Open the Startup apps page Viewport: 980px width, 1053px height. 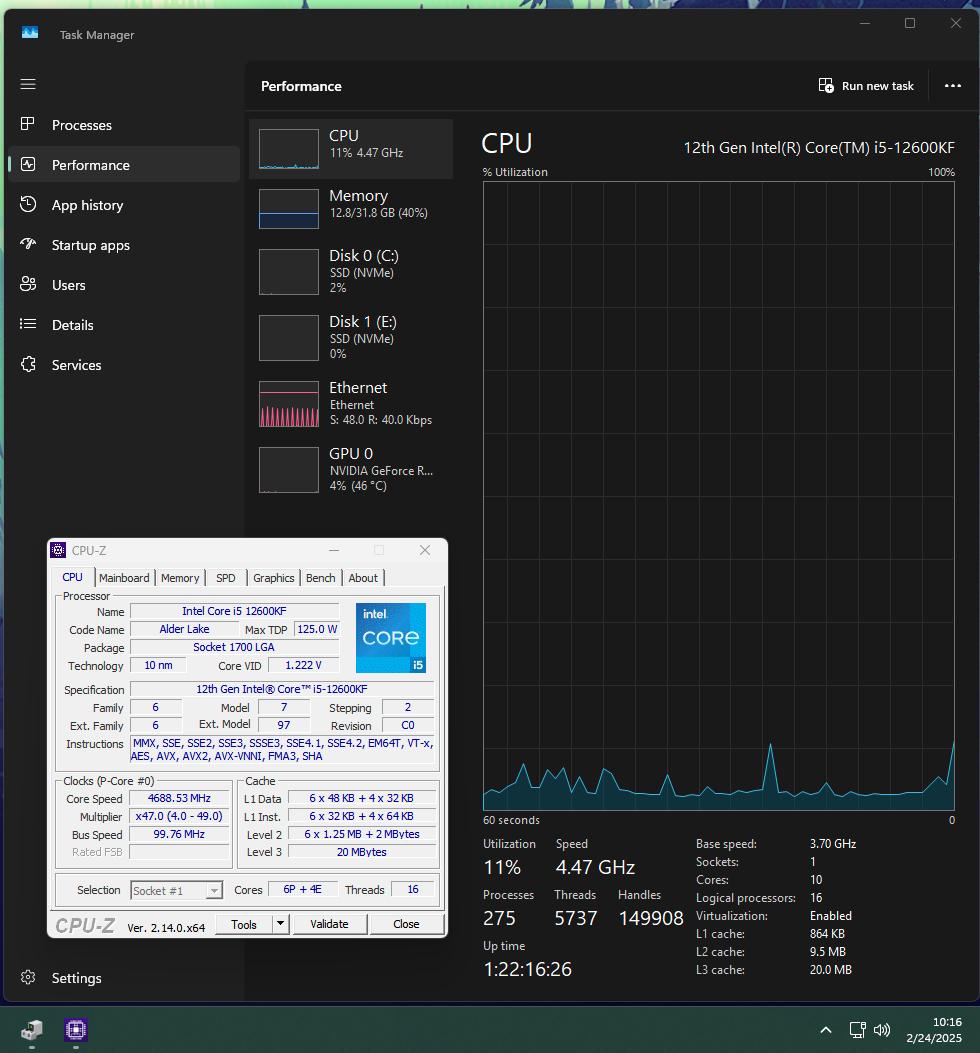pos(124,245)
